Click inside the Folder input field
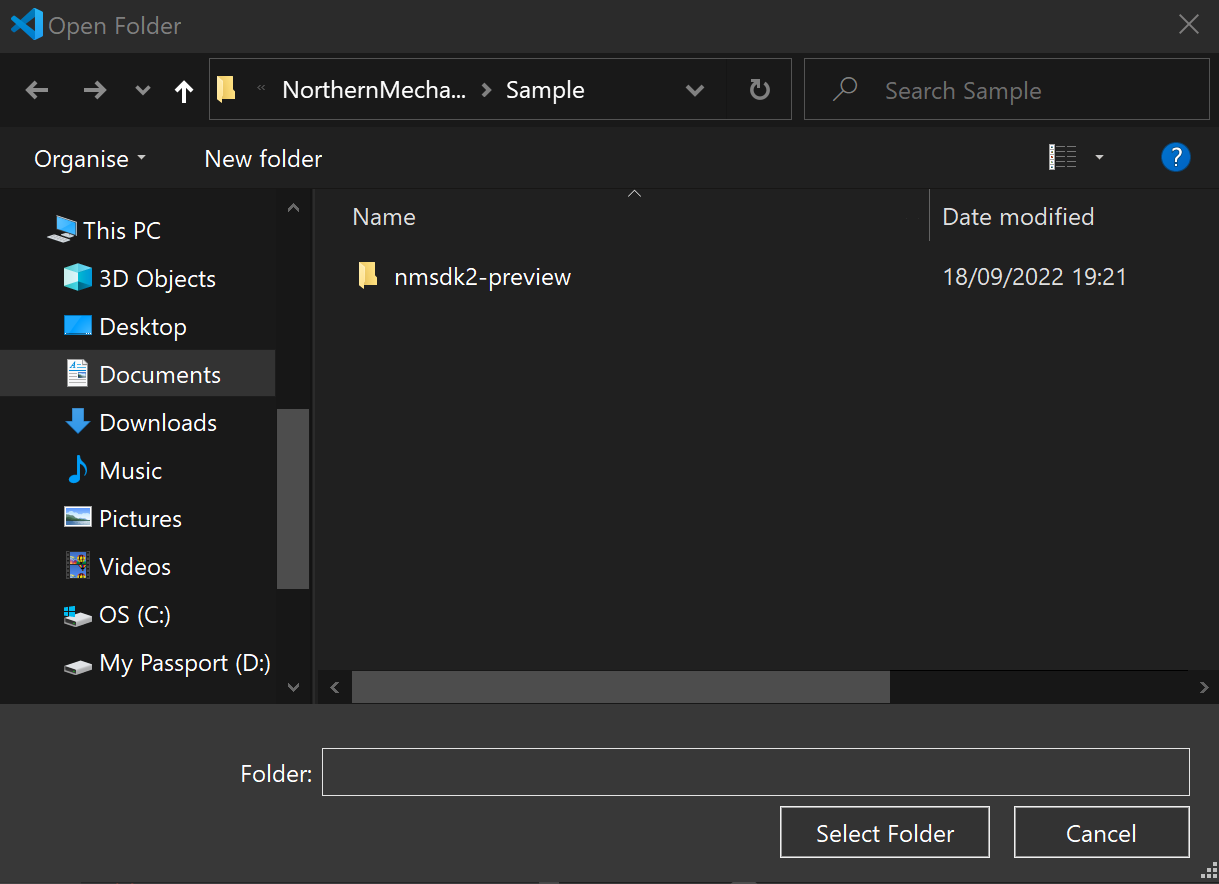The width and height of the screenshot is (1219, 884). coord(754,771)
